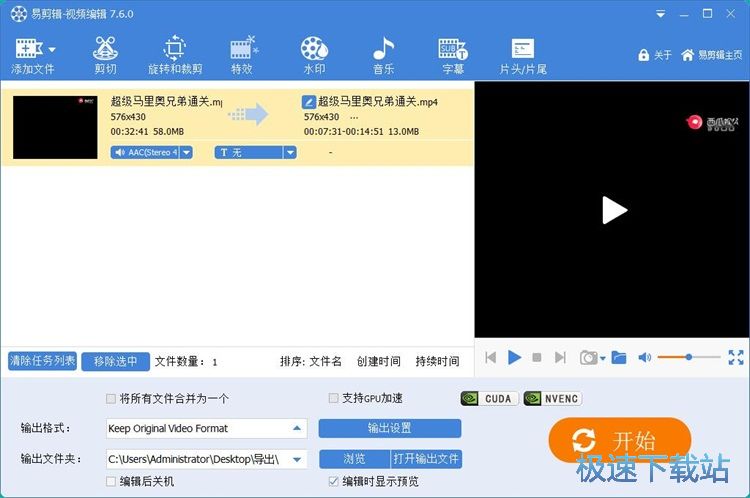The image size is (750, 498).
Task: Adjust the orange volume slider
Action: [x=689, y=357]
